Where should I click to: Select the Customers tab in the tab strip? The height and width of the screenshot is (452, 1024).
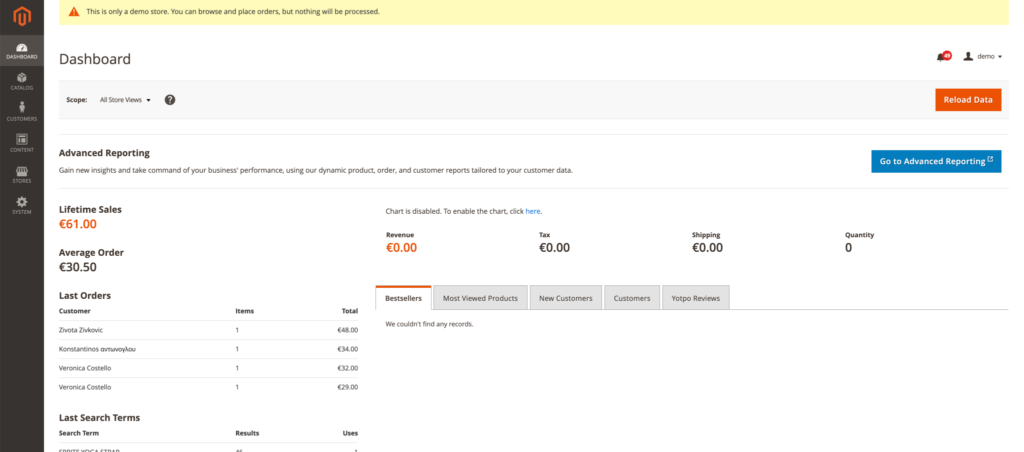[x=631, y=298]
